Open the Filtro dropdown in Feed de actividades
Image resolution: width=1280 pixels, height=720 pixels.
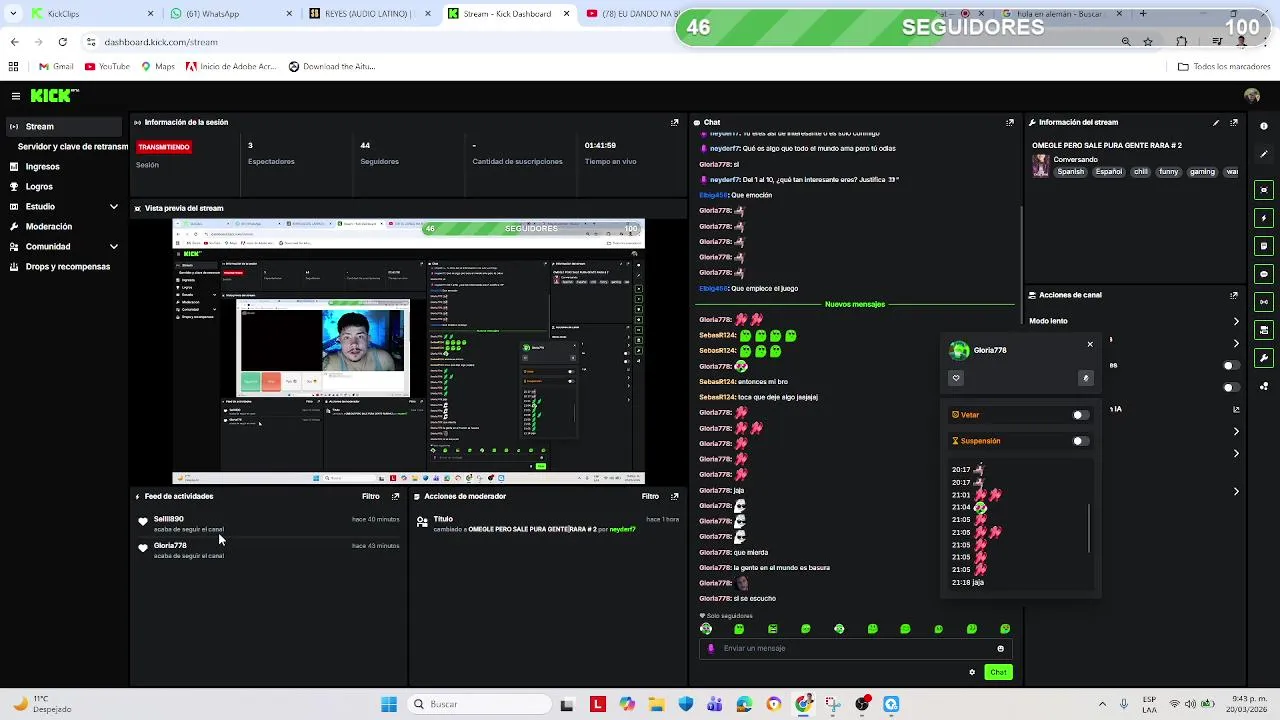(x=371, y=496)
